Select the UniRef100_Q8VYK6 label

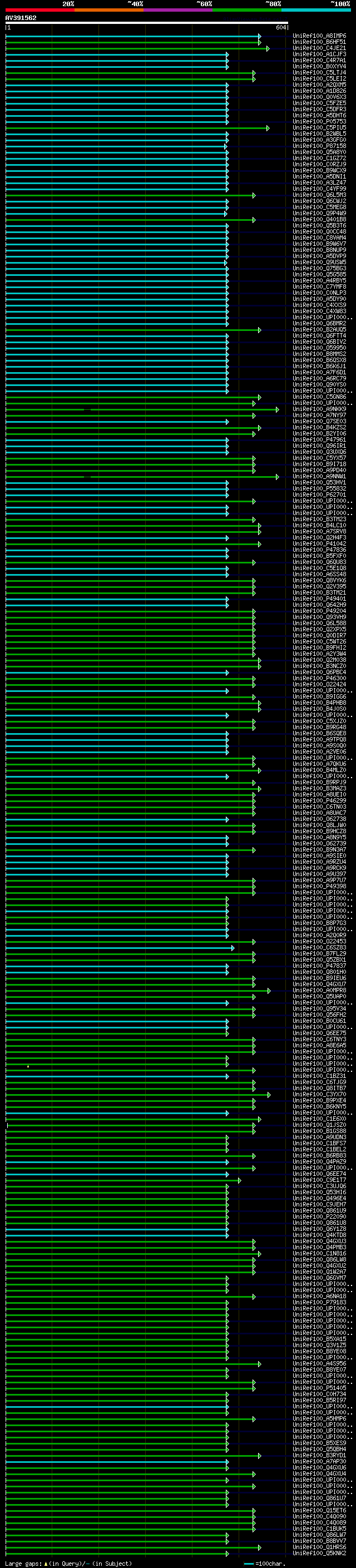tap(319, 581)
